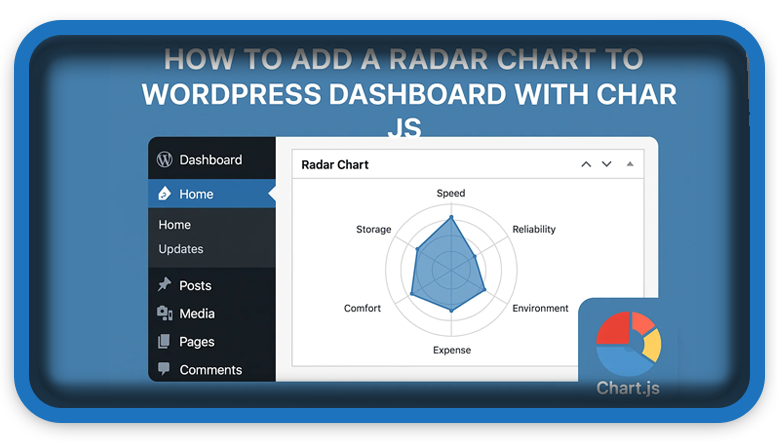The width and height of the screenshot is (777, 441).
Task: Click the Comfort axis label
Action: (362, 308)
